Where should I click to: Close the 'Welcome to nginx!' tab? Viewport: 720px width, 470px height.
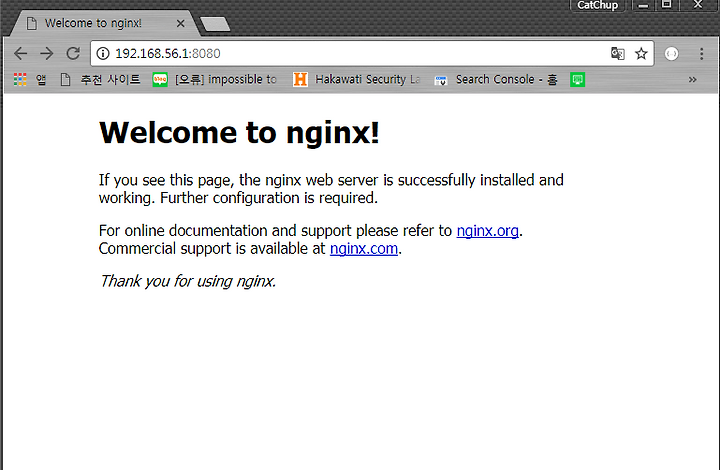coord(180,23)
